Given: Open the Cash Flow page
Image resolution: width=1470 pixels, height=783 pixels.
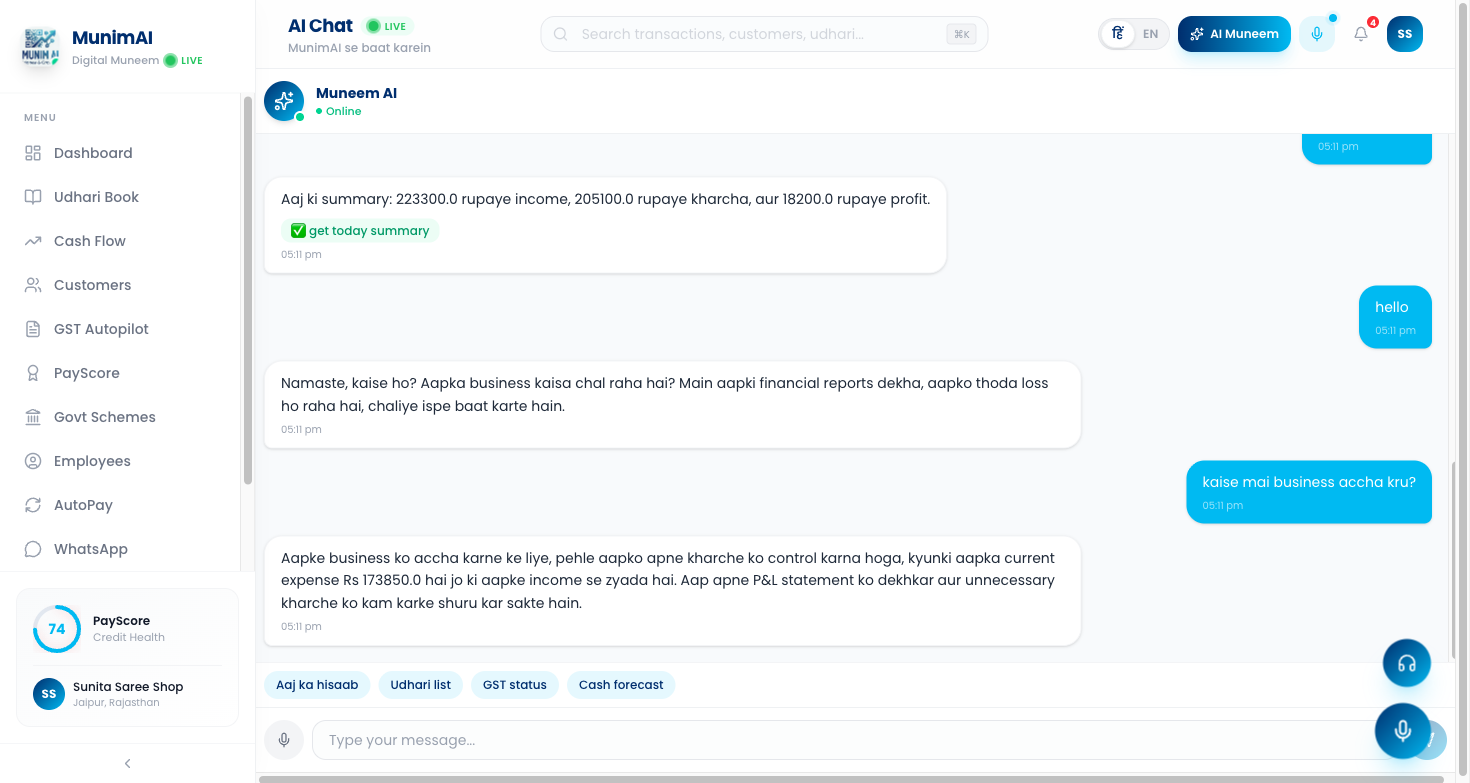Looking at the screenshot, I should (x=90, y=241).
